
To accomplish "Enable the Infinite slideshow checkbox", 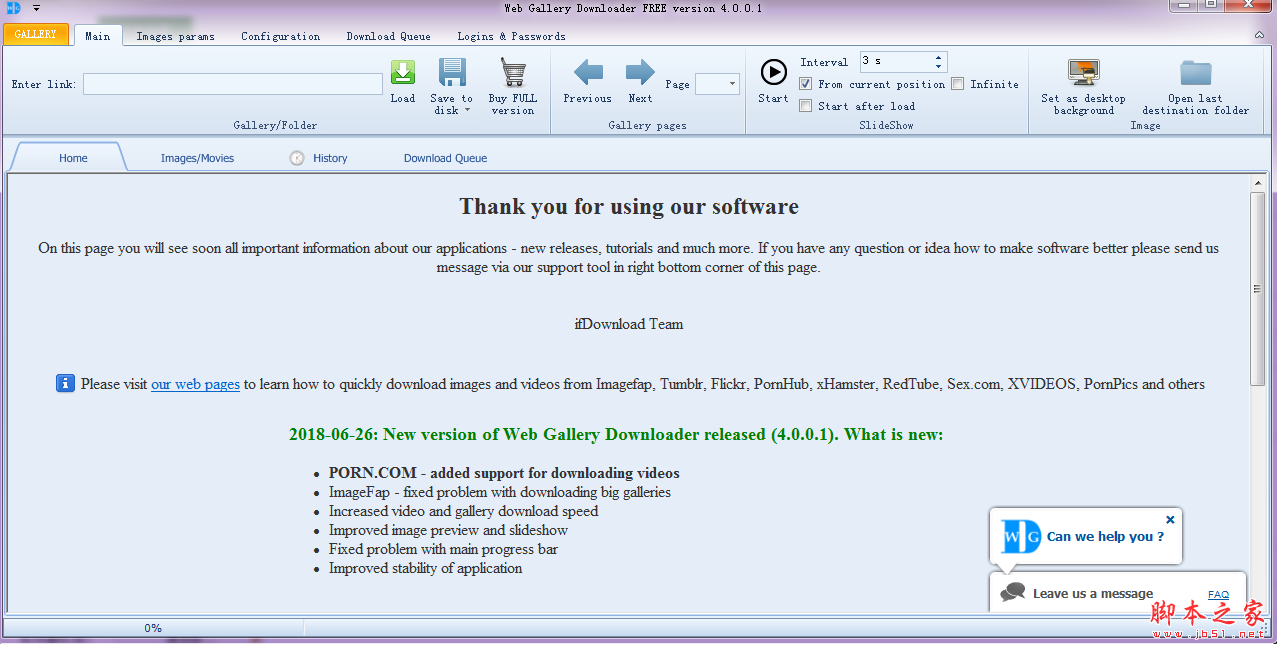I will [956, 84].
